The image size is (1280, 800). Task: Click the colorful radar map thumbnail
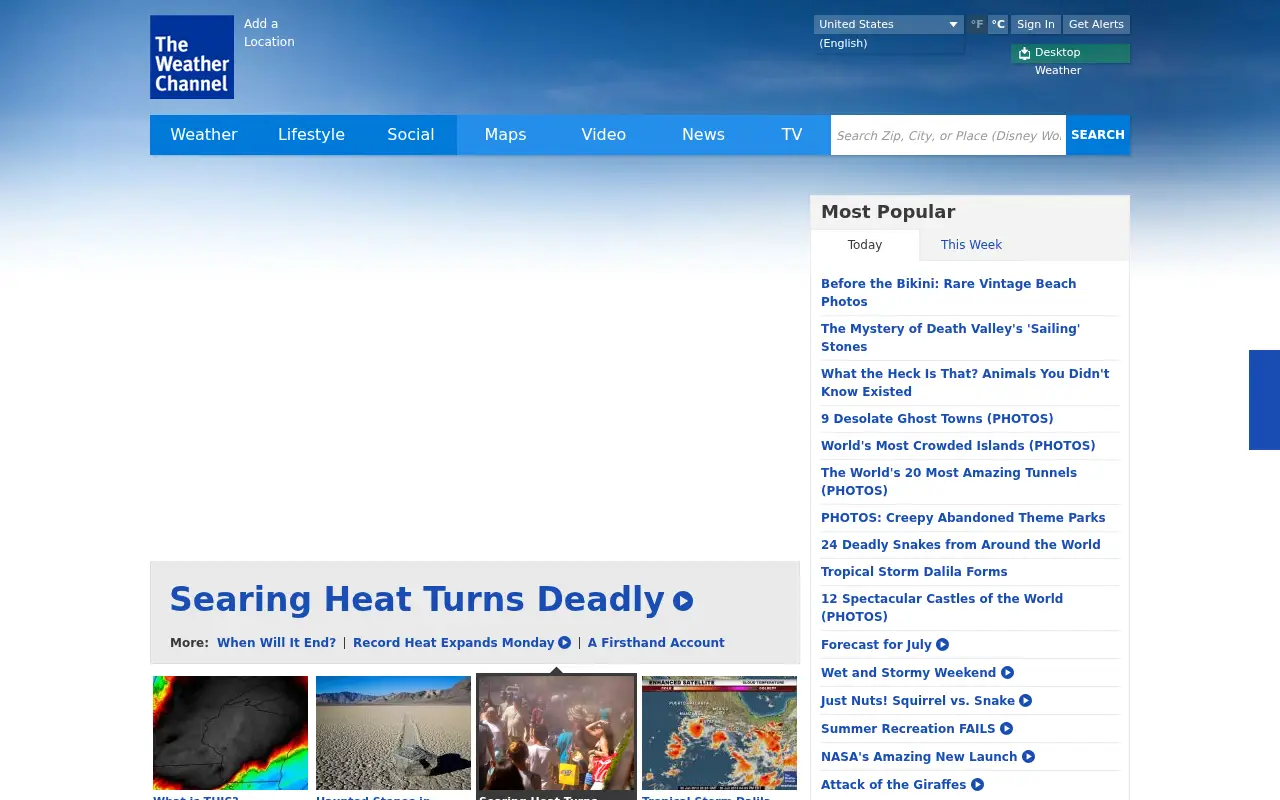(230, 733)
